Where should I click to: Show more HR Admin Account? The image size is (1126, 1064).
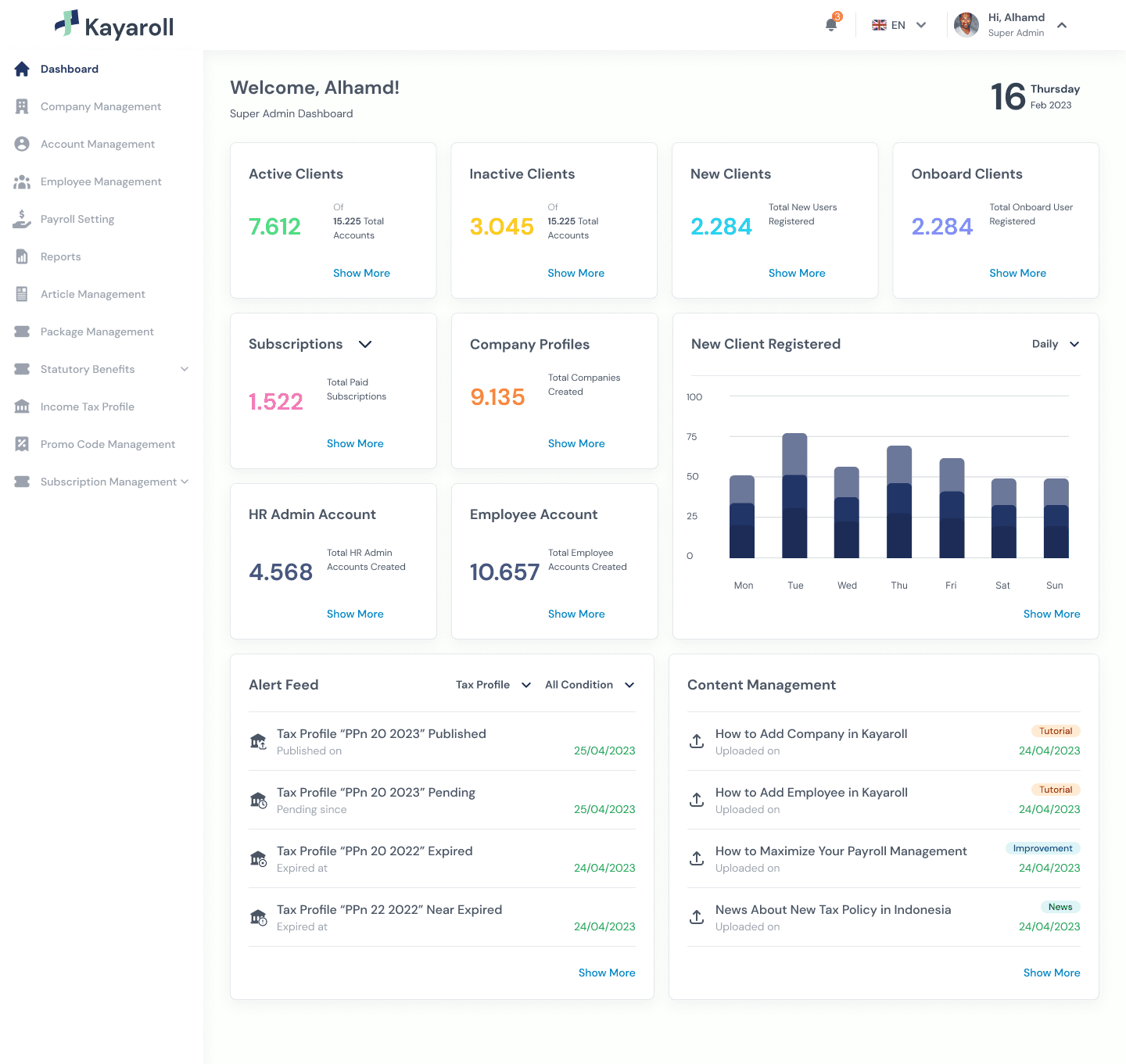click(355, 614)
